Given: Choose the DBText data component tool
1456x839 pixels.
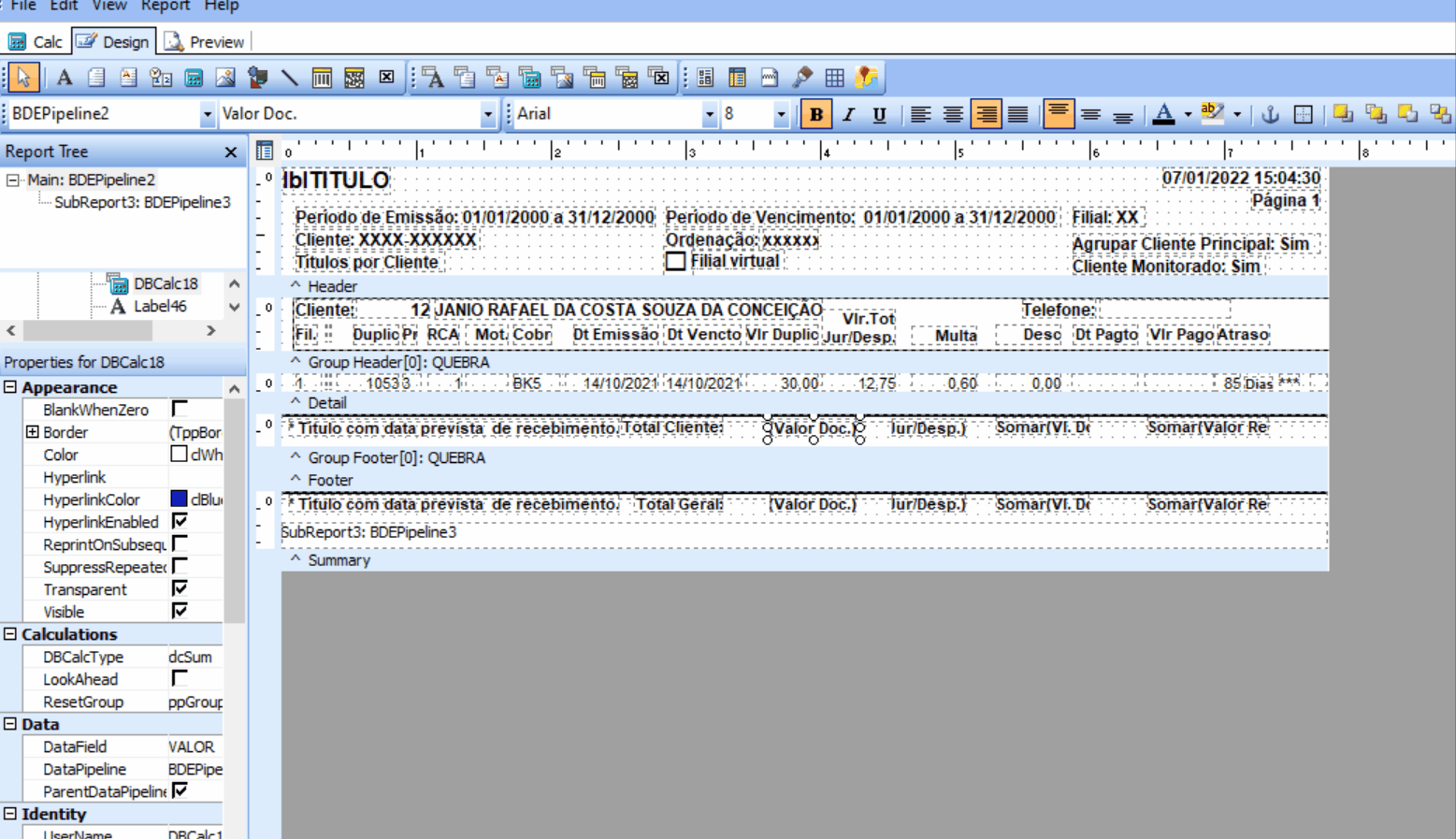Looking at the screenshot, I should click(x=433, y=78).
